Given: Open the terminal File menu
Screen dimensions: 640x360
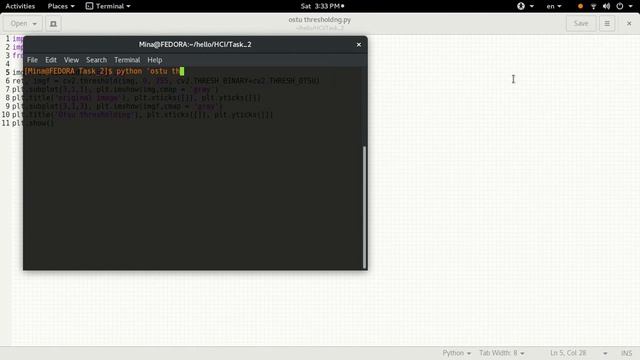Looking at the screenshot, I should coord(32,60).
